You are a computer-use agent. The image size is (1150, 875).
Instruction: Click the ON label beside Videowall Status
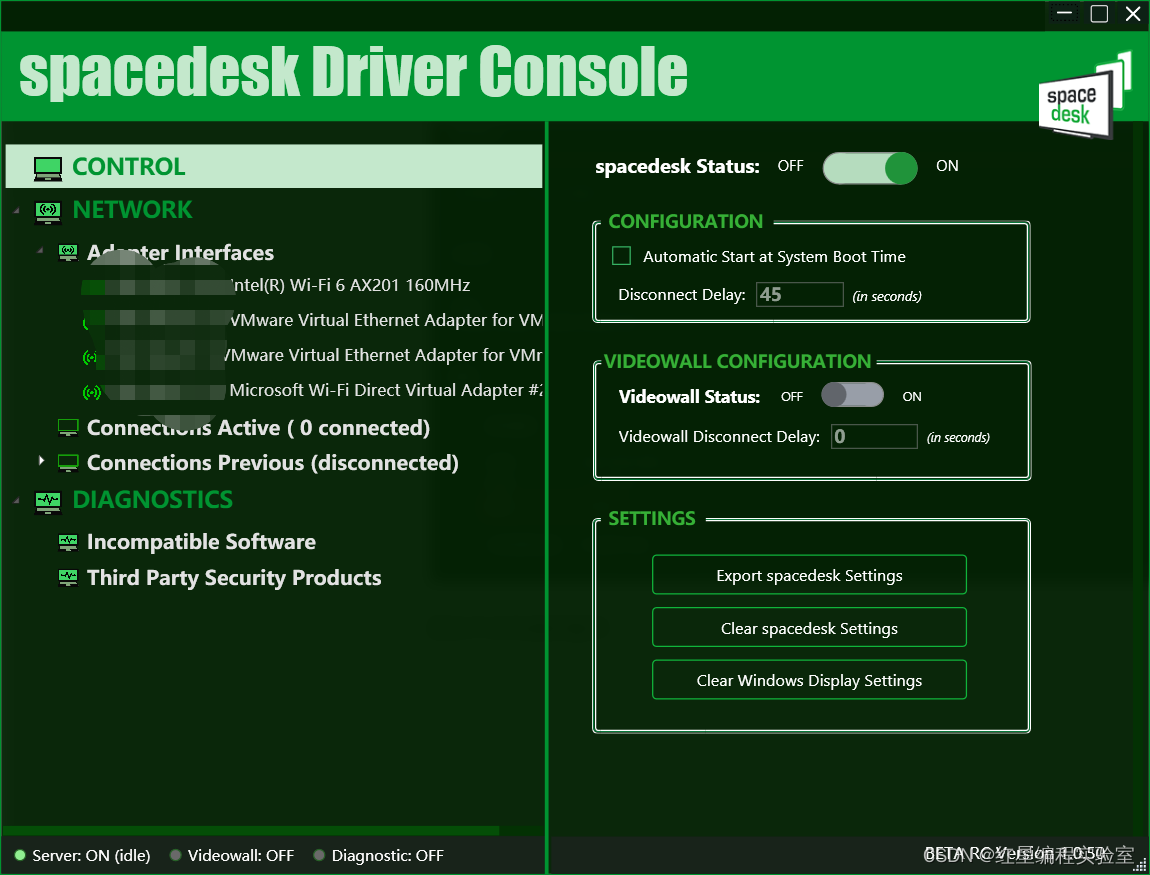point(912,397)
